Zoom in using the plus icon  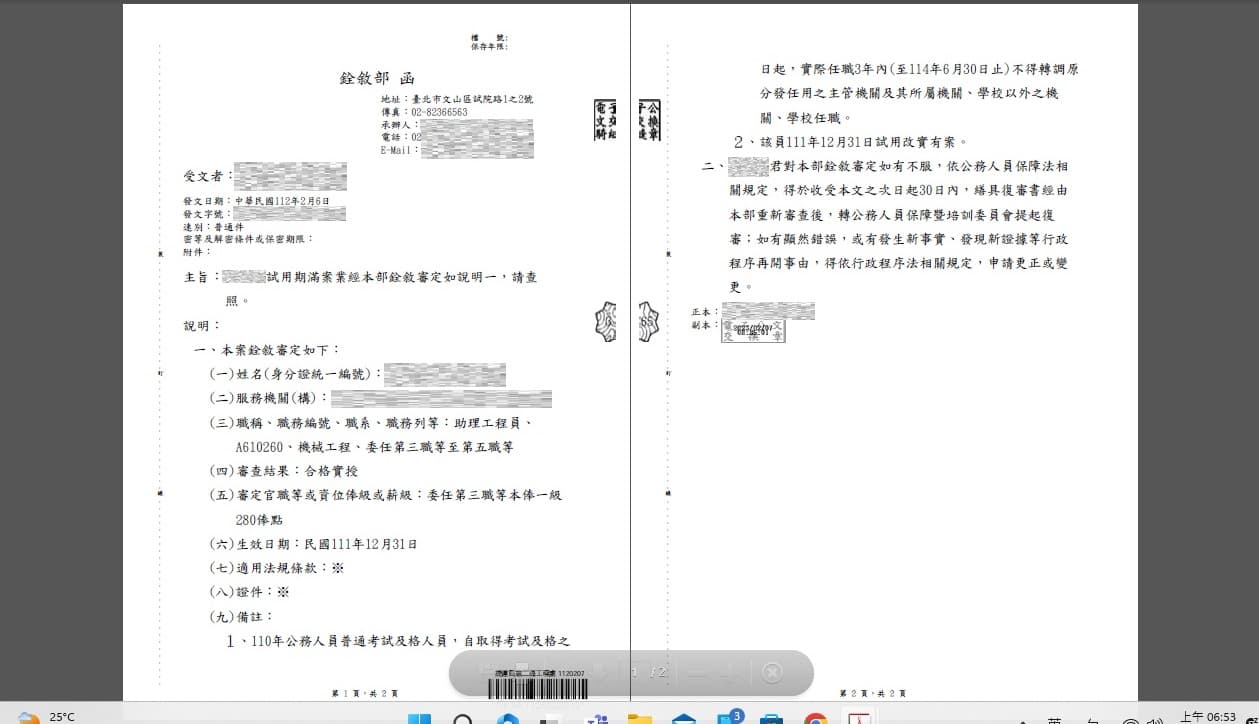[x=728, y=672]
